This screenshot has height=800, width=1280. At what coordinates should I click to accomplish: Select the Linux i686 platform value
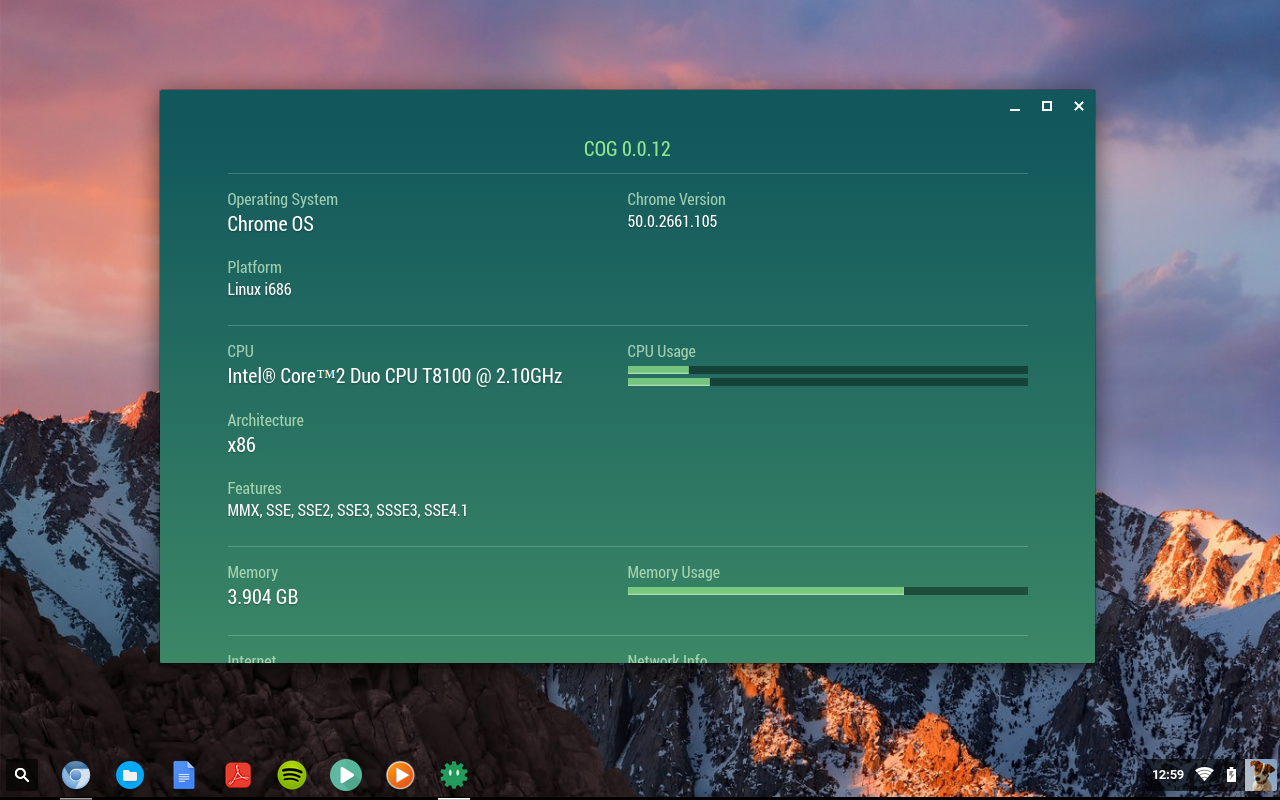coord(260,290)
